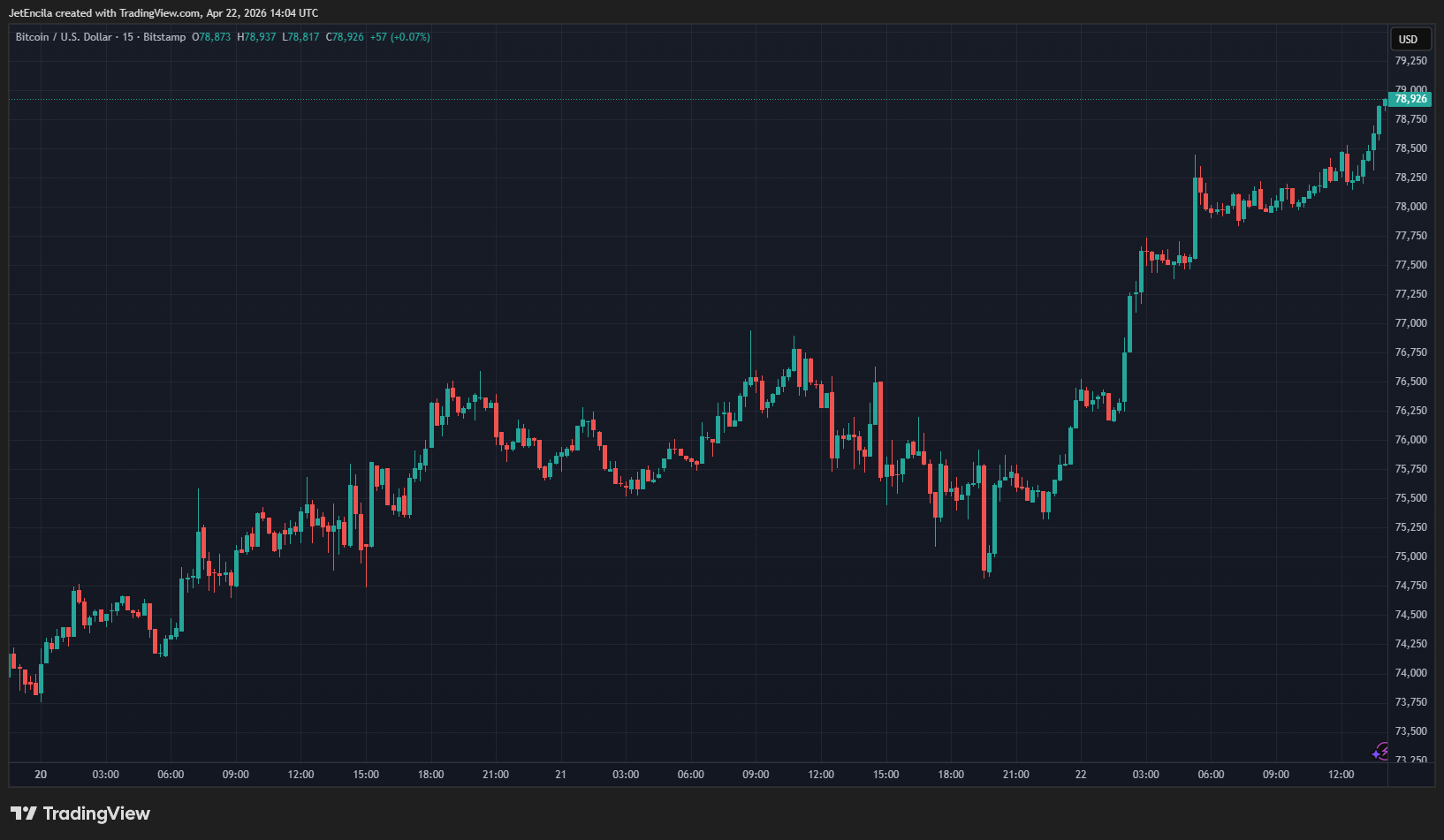
Task: Click the Bitcoin / U.S. Dollar symbol title
Action: 64,37
